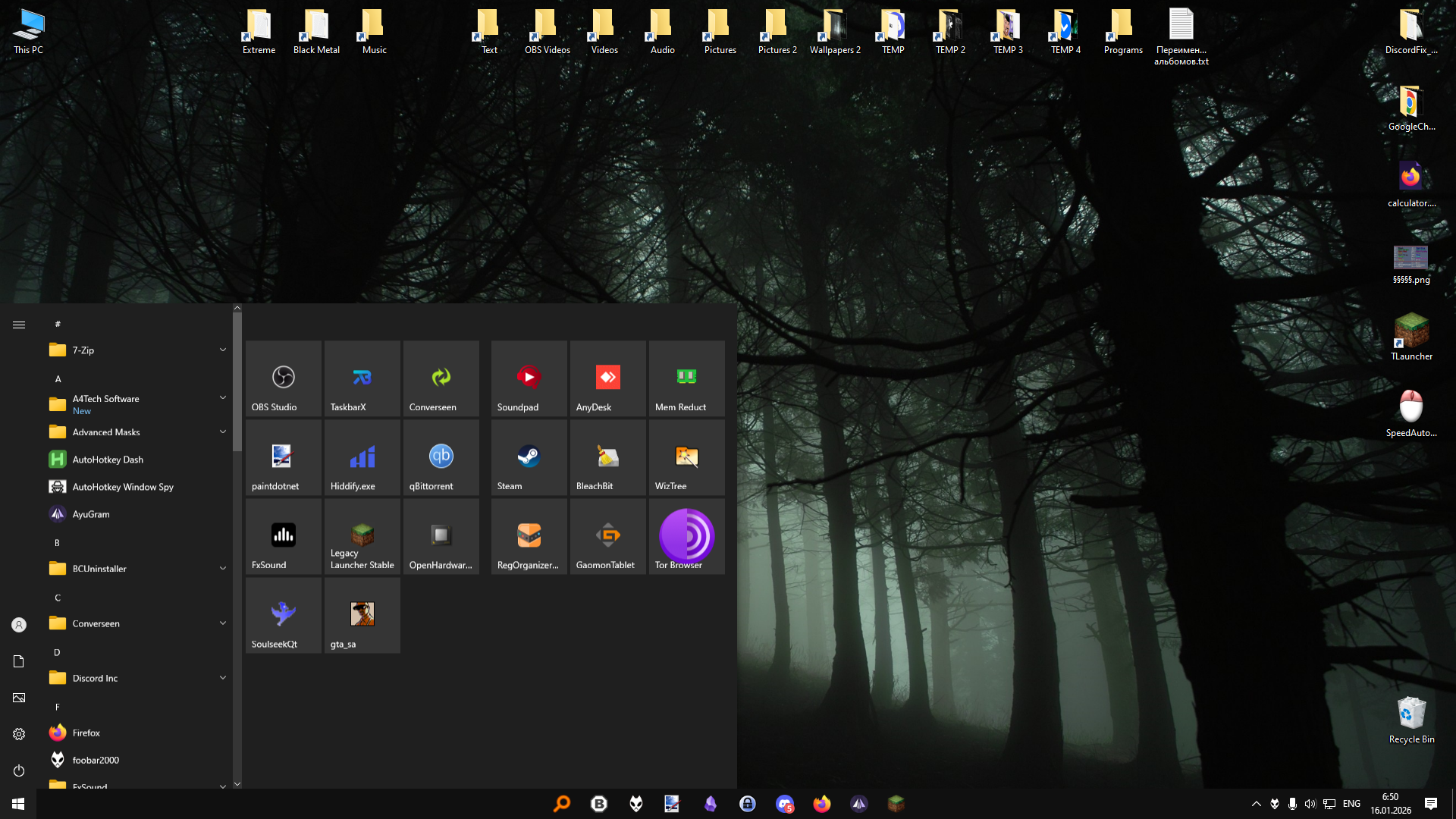Open the OBS Studio tile
The image size is (1456, 819).
283,378
